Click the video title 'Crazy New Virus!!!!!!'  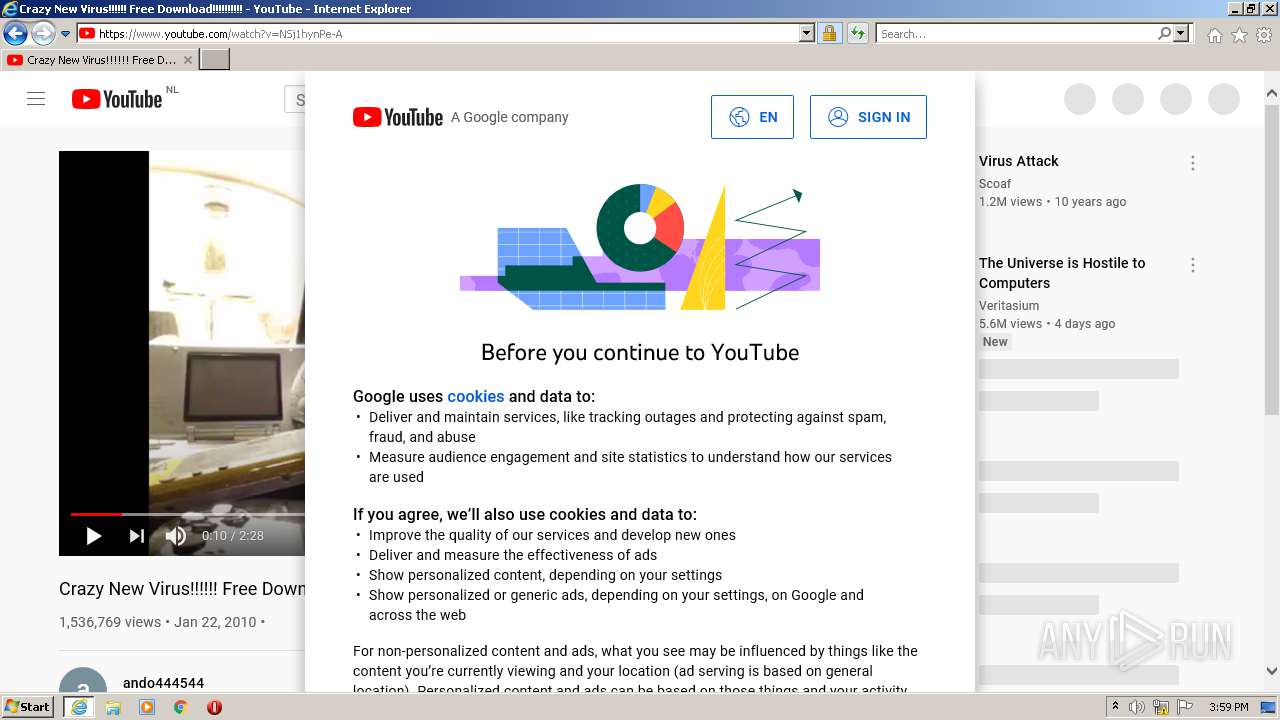pos(182,589)
